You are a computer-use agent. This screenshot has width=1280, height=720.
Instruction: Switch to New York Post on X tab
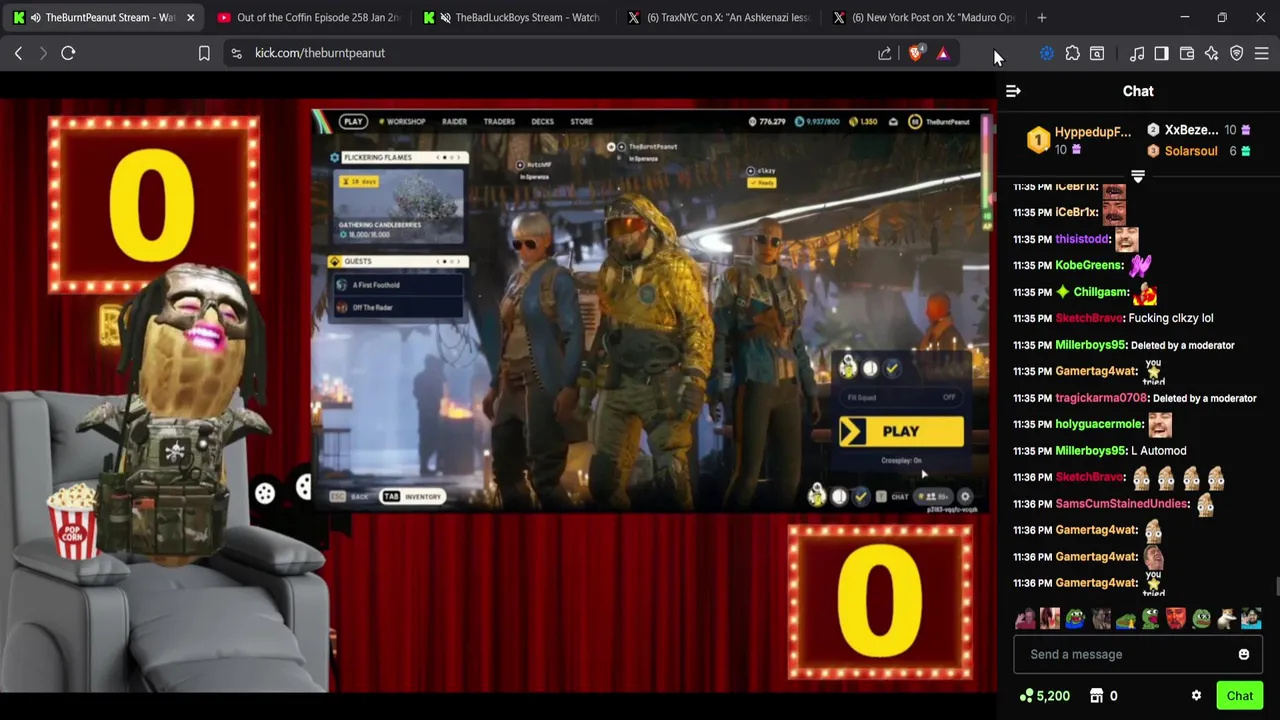point(924,17)
